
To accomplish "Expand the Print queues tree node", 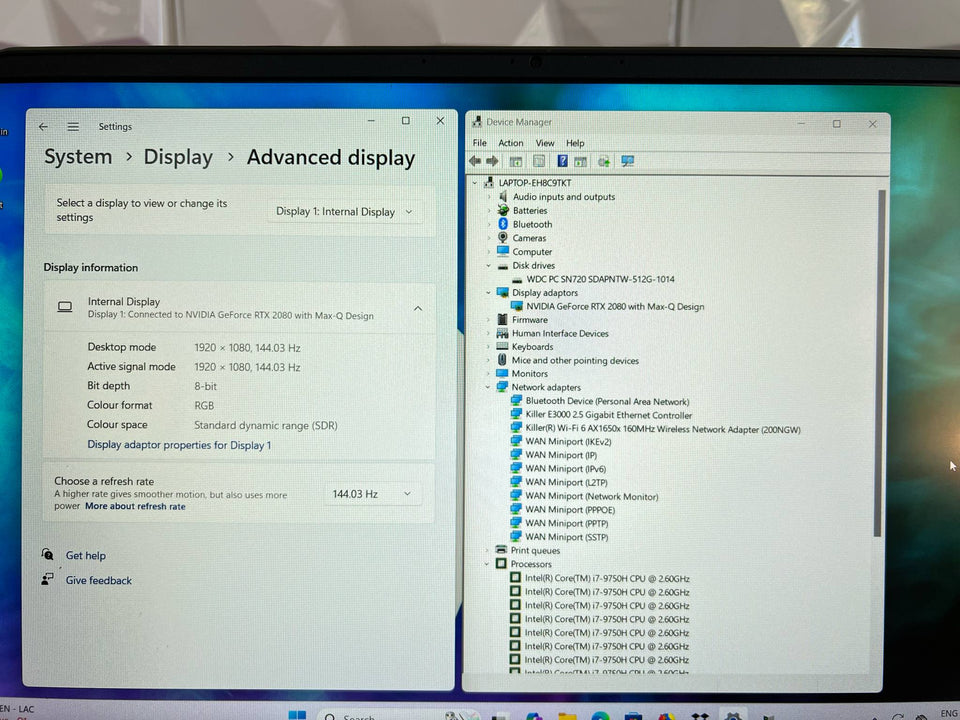I will (x=487, y=550).
